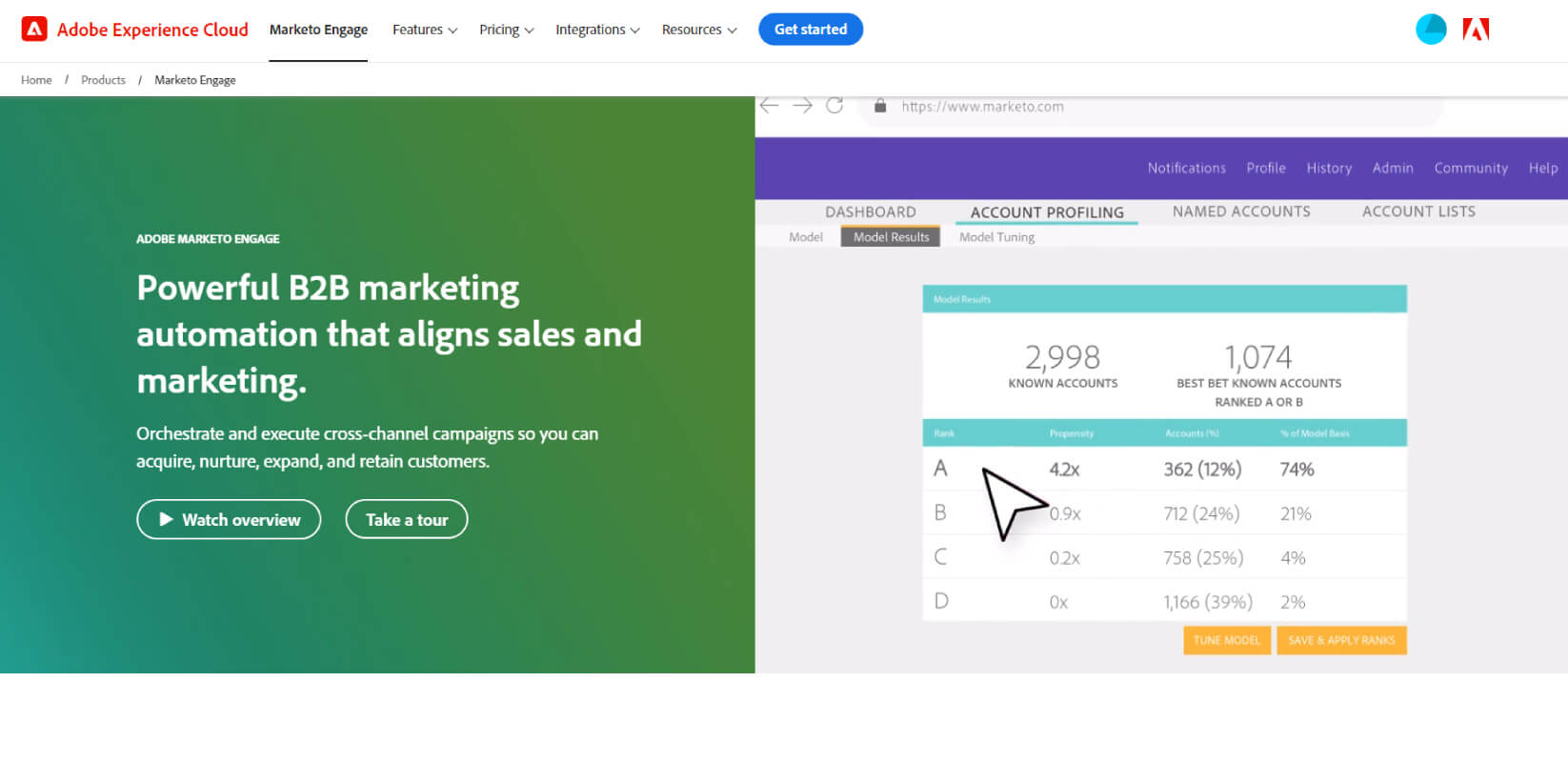The image size is (1568, 762).
Task: Switch to the Named Accounts tab
Action: 1241,211
